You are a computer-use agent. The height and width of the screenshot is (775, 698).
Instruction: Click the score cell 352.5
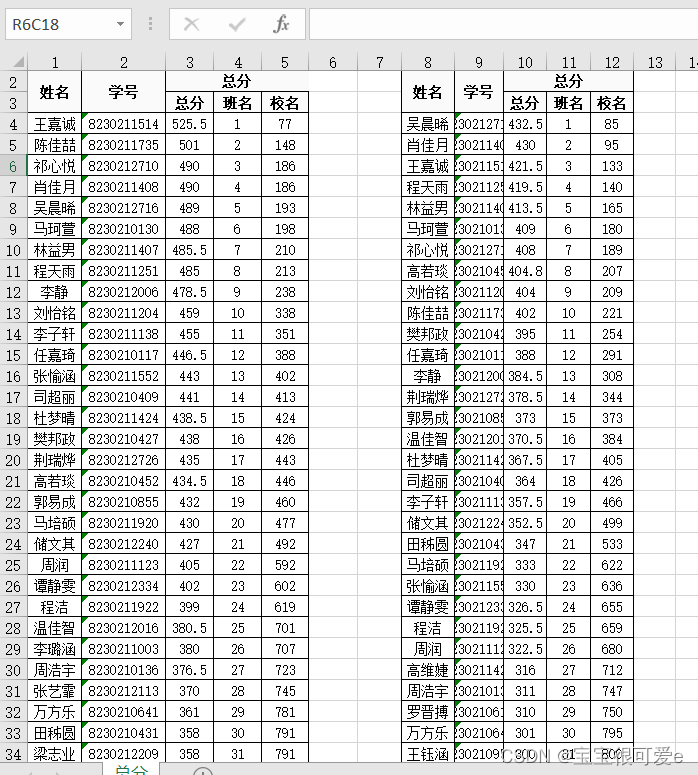pyautogui.click(x=525, y=523)
